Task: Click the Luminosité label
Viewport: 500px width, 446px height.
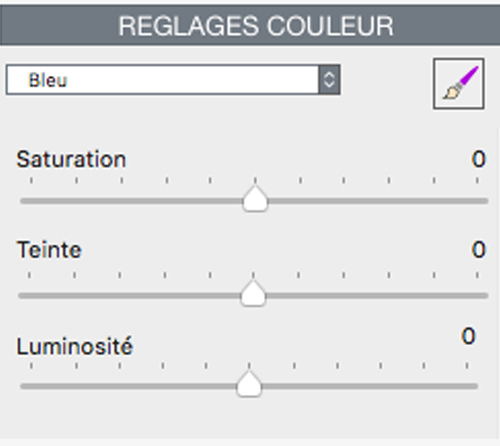Action: pos(75,346)
